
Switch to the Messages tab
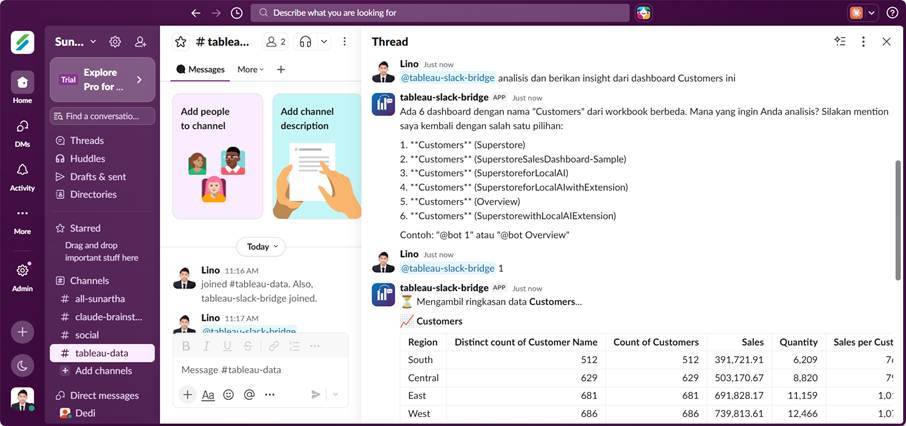[x=200, y=69]
